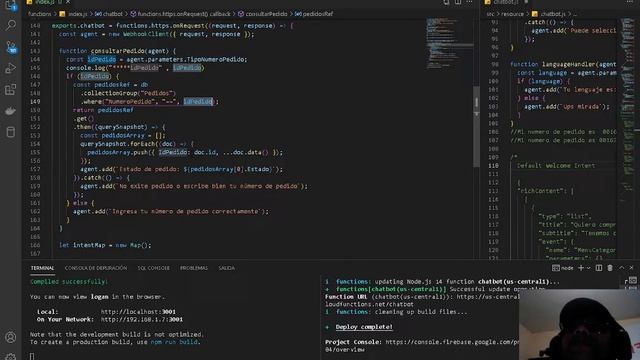The height and width of the screenshot is (360, 640).
Task: Open more actions menu of left editor group
Action: click(469, 2)
